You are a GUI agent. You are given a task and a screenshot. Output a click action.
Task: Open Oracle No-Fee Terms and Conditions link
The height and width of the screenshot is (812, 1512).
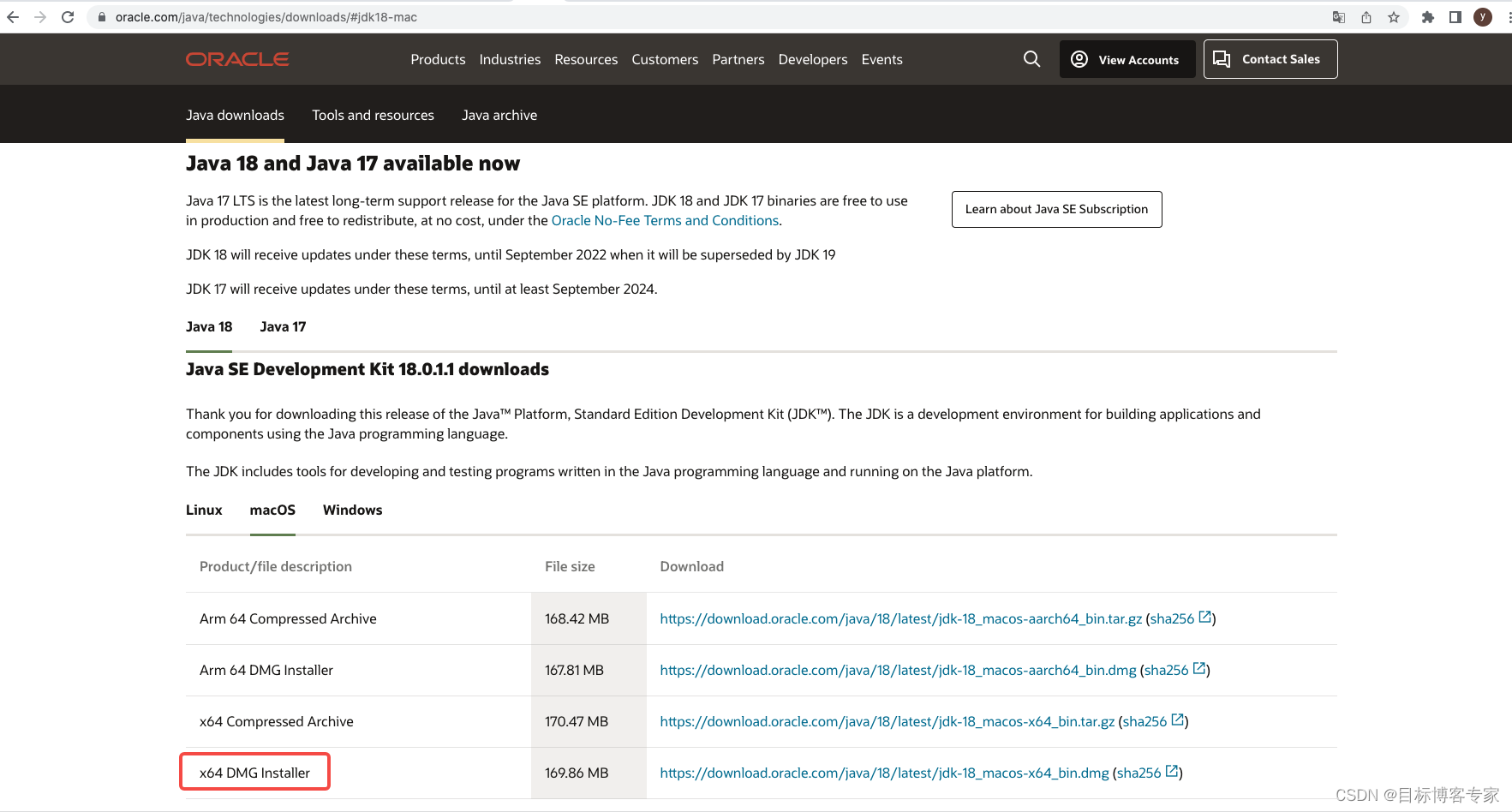click(x=665, y=221)
